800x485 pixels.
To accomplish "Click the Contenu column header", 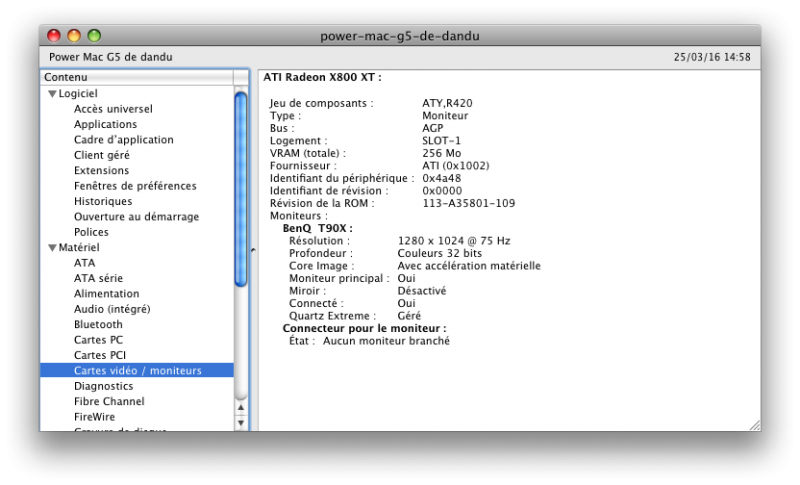I will 137,77.
